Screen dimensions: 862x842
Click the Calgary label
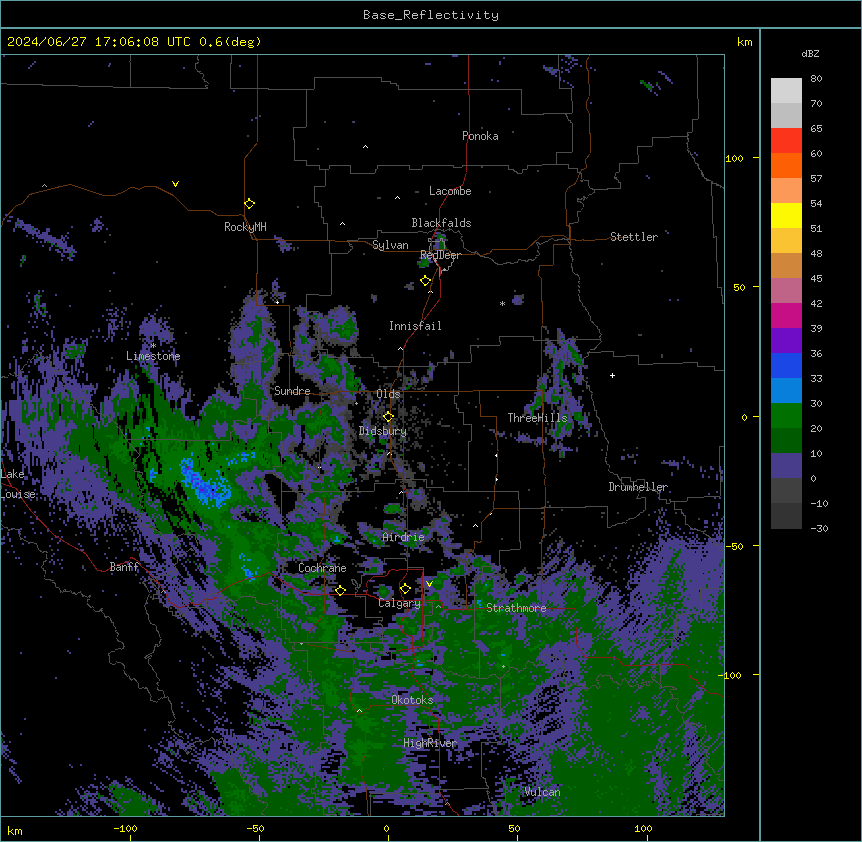[399, 603]
